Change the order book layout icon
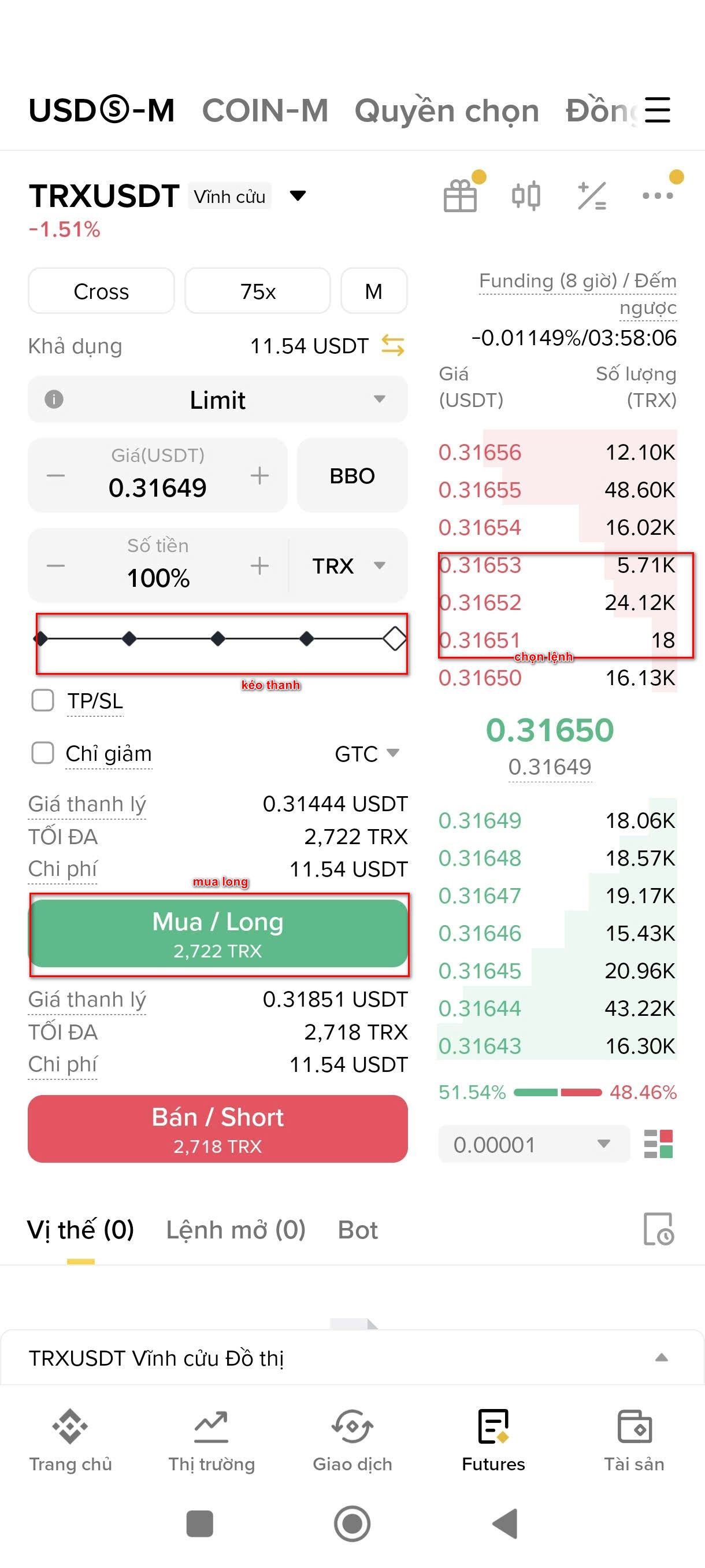Viewport: 705px width, 1568px height. (x=659, y=1144)
